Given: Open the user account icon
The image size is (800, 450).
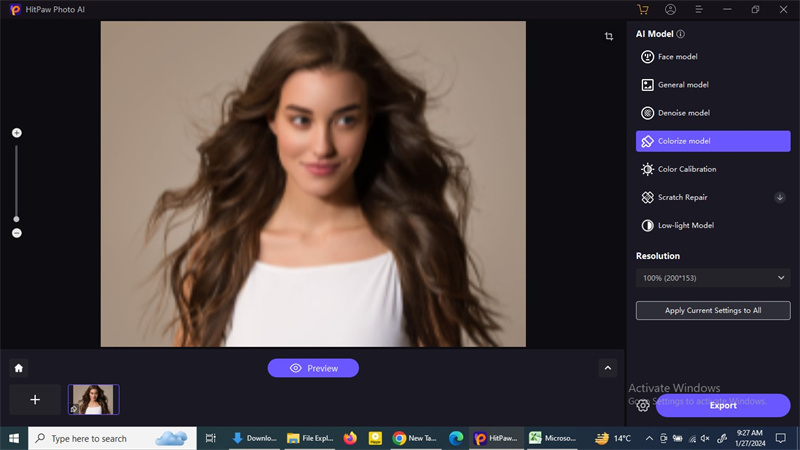Looking at the screenshot, I should click(671, 9).
